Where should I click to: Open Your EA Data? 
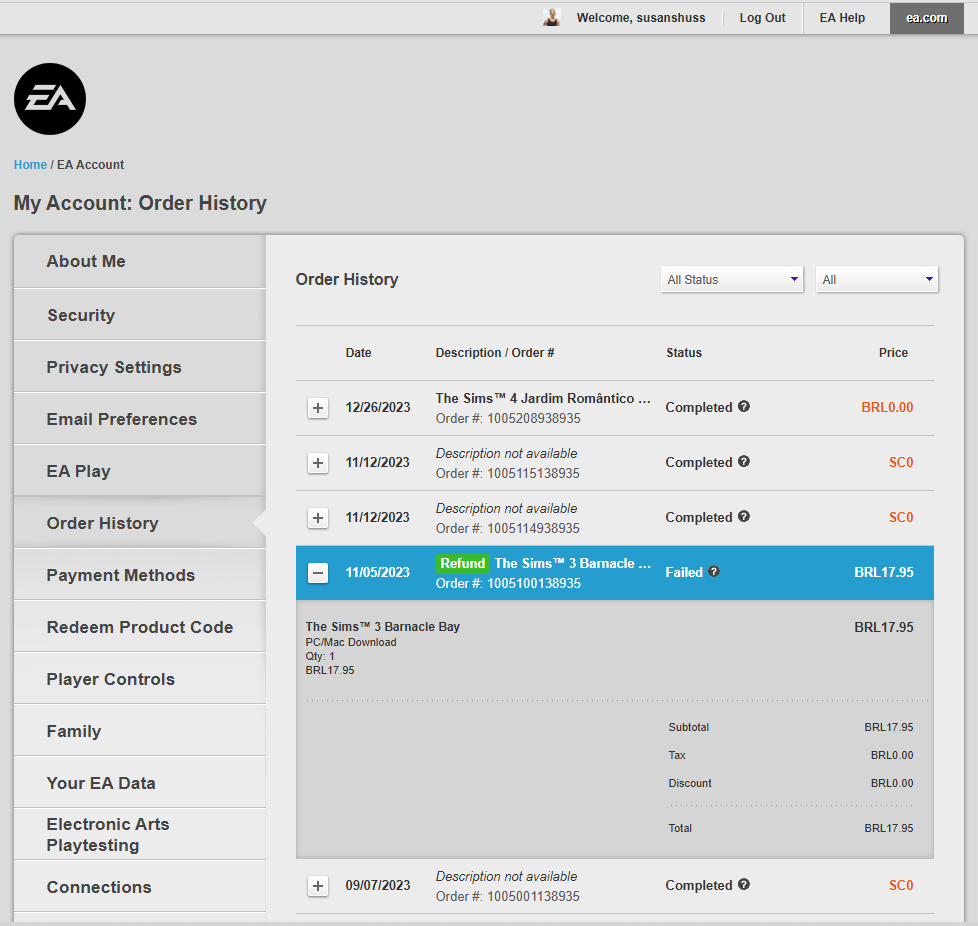click(140, 783)
